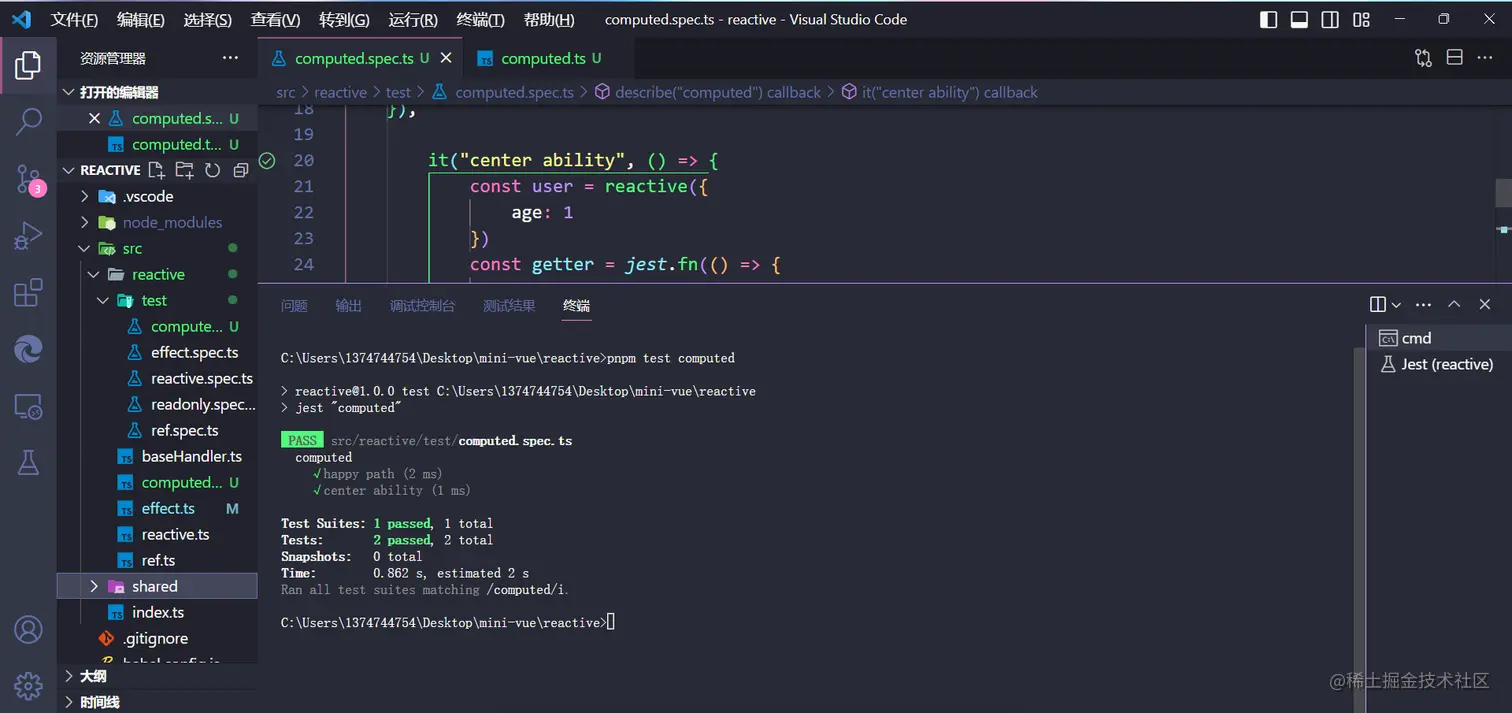1512x713 pixels.
Task: Expand the .vscode folder
Action: (x=85, y=196)
